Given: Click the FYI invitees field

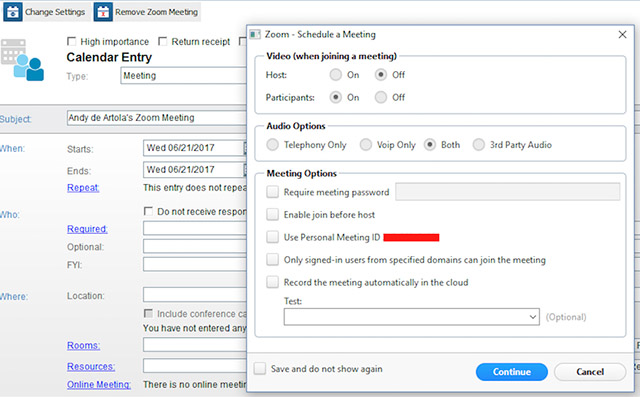Looking at the screenshot, I should click(195, 264).
